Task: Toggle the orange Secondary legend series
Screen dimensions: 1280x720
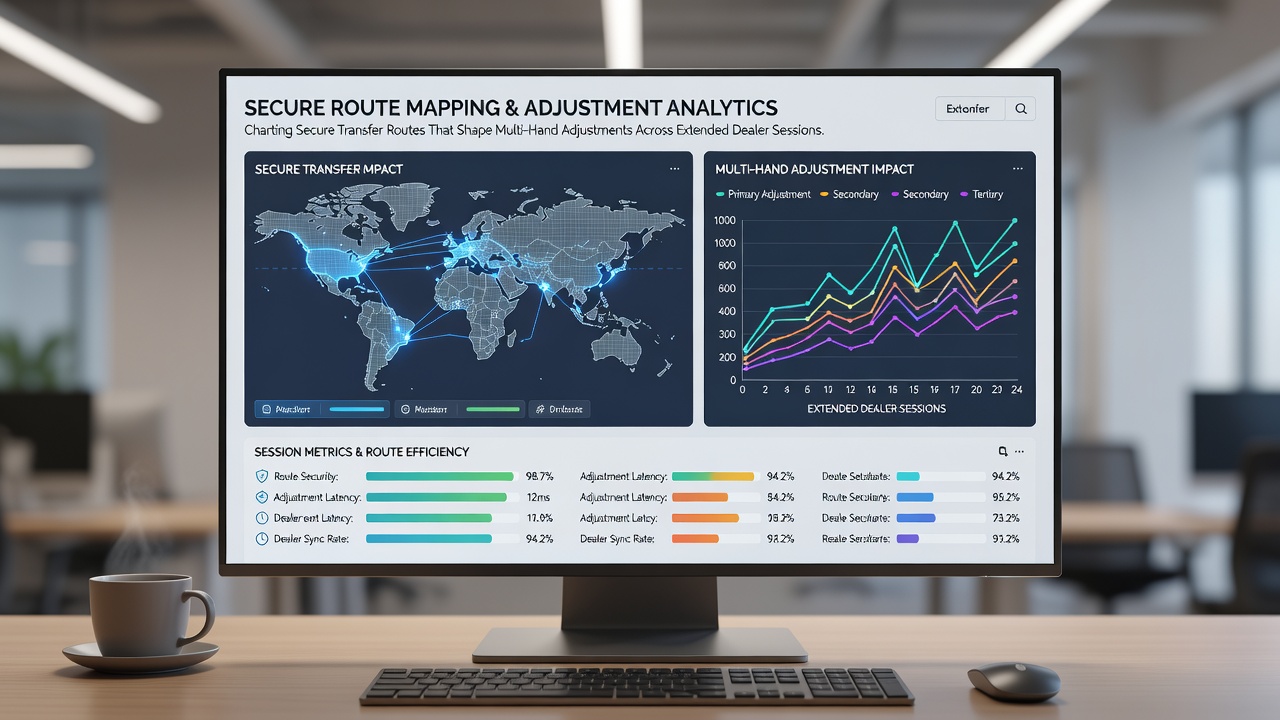Action: coord(849,194)
